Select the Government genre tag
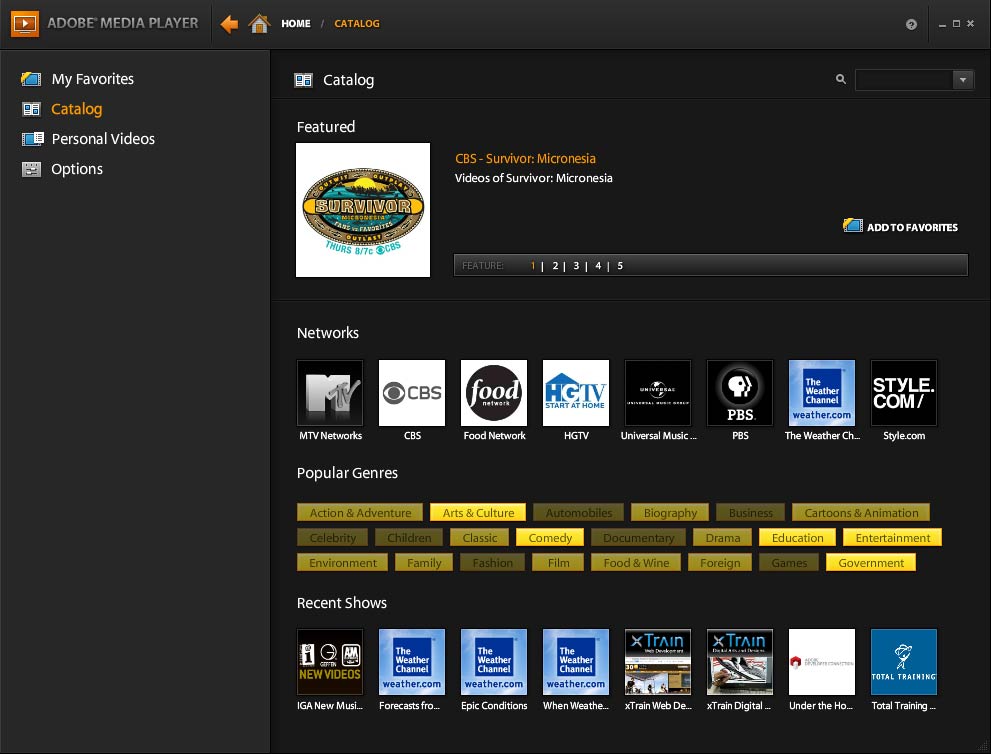Image resolution: width=991 pixels, height=754 pixels. 871,562
